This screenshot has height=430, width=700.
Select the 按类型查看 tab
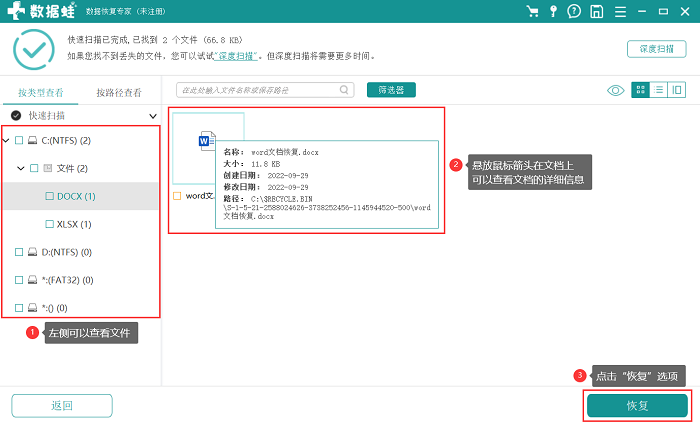[41, 92]
